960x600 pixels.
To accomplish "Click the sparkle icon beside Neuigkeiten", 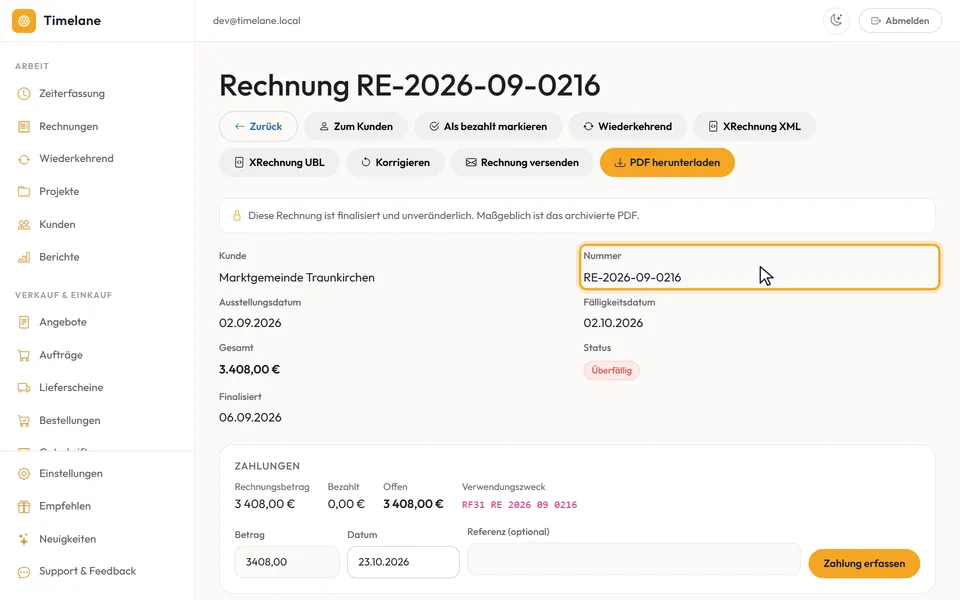I will pos(24,539).
